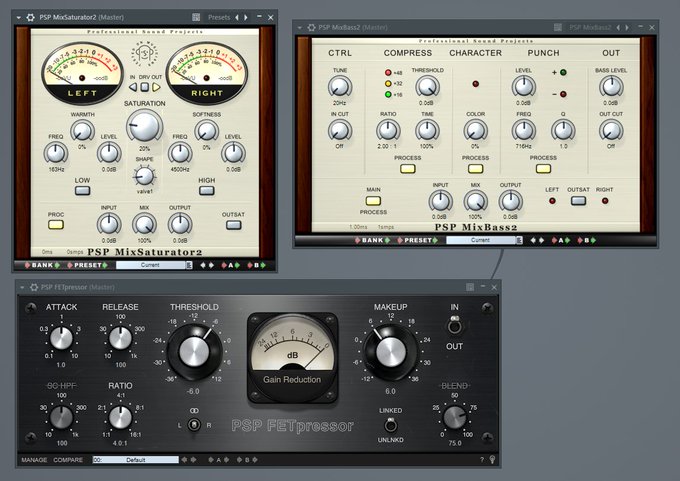Select DRV metering button on MixSaturator2
Image resolution: width=680 pixels, height=481 pixels.
point(145,87)
